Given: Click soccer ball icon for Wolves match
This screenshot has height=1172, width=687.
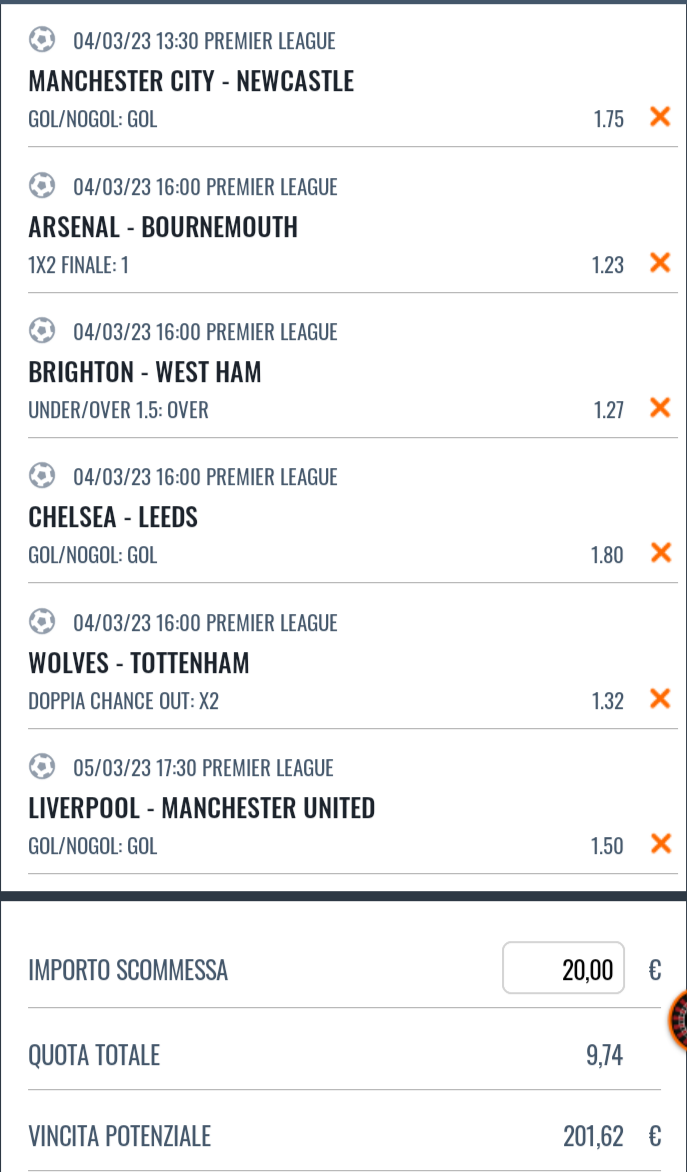Looking at the screenshot, I should coord(42,622).
